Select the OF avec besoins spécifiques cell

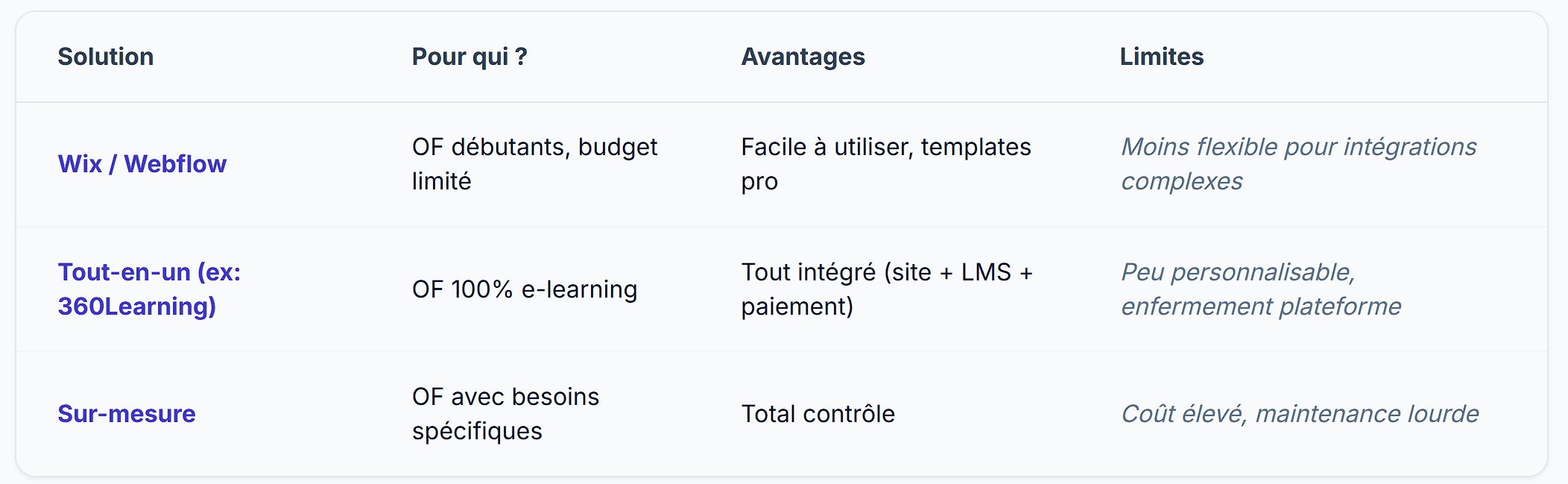[x=505, y=414]
